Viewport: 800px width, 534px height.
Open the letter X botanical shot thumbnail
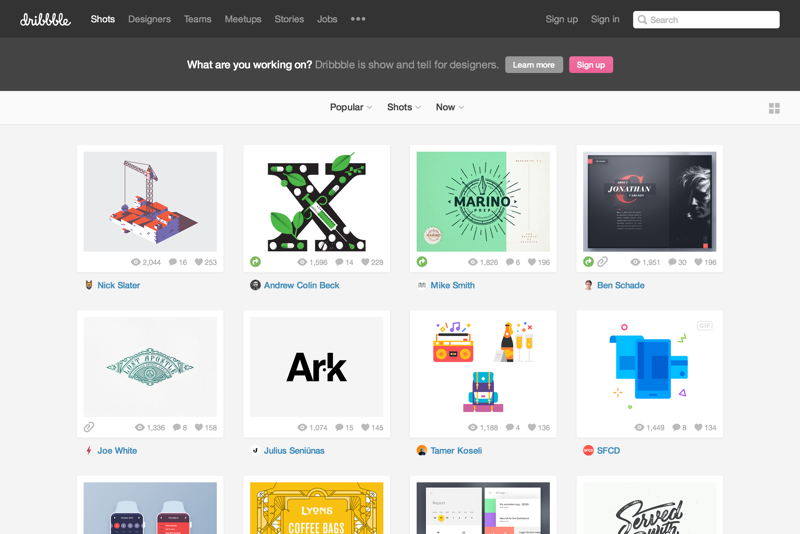pos(316,201)
